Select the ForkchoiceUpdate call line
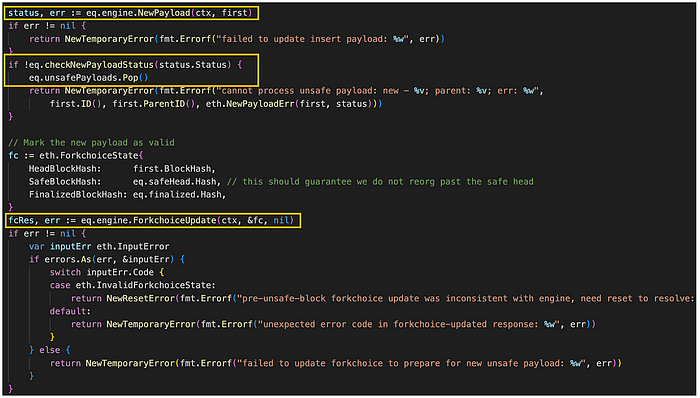The image size is (700, 398). click(151, 220)
